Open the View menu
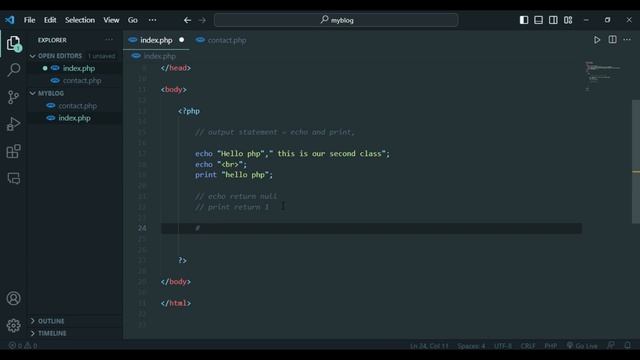640x360 pixels. tap(111, 20)
